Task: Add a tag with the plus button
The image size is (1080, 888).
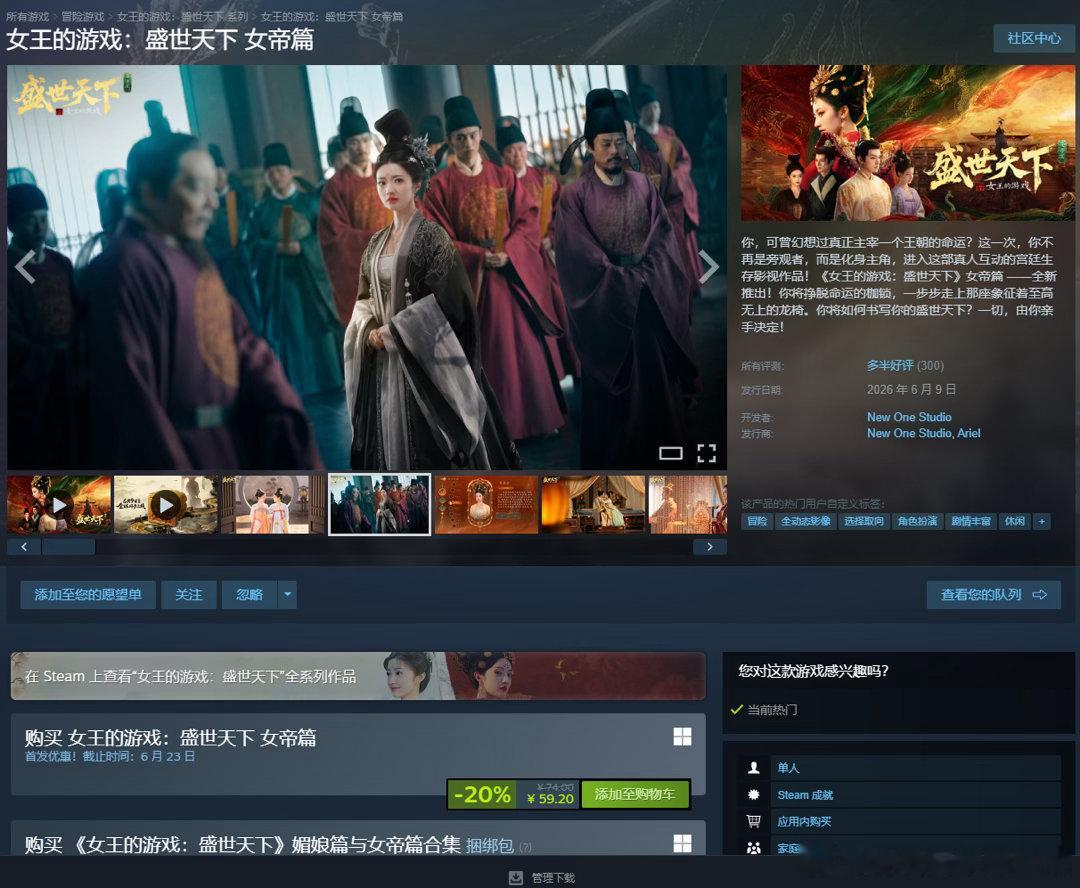Action: point(1041,521)
